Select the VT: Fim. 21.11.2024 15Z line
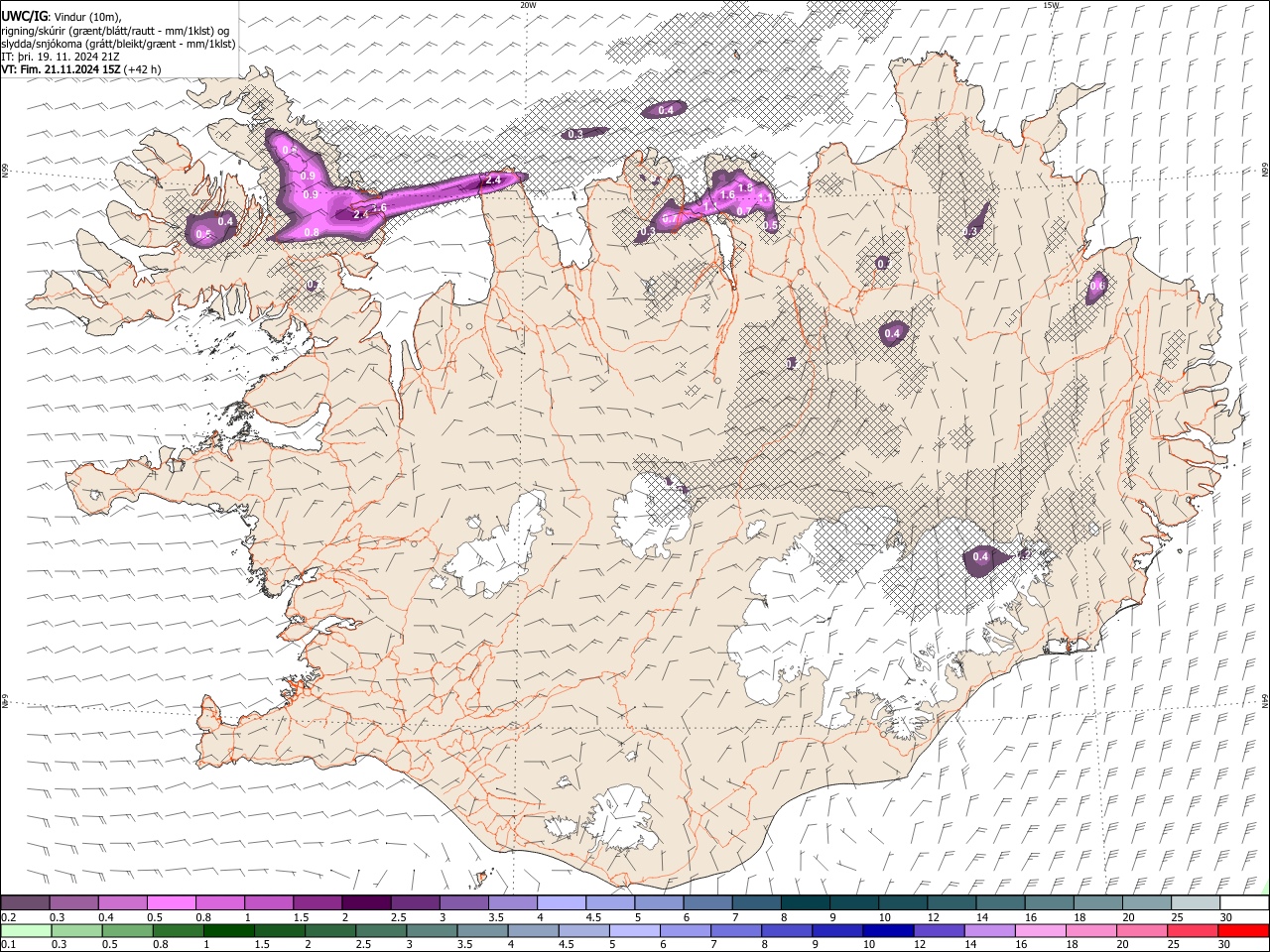The width and height of the screenshot is (1270, 952). (80, 69)
